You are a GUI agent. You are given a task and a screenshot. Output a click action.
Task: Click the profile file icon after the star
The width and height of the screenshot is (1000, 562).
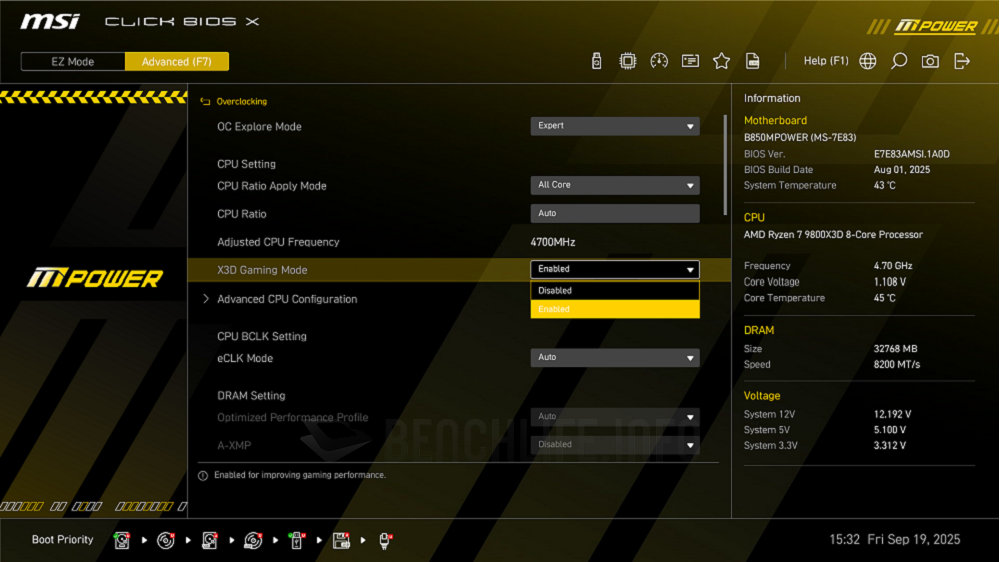[x=753, y=61]
